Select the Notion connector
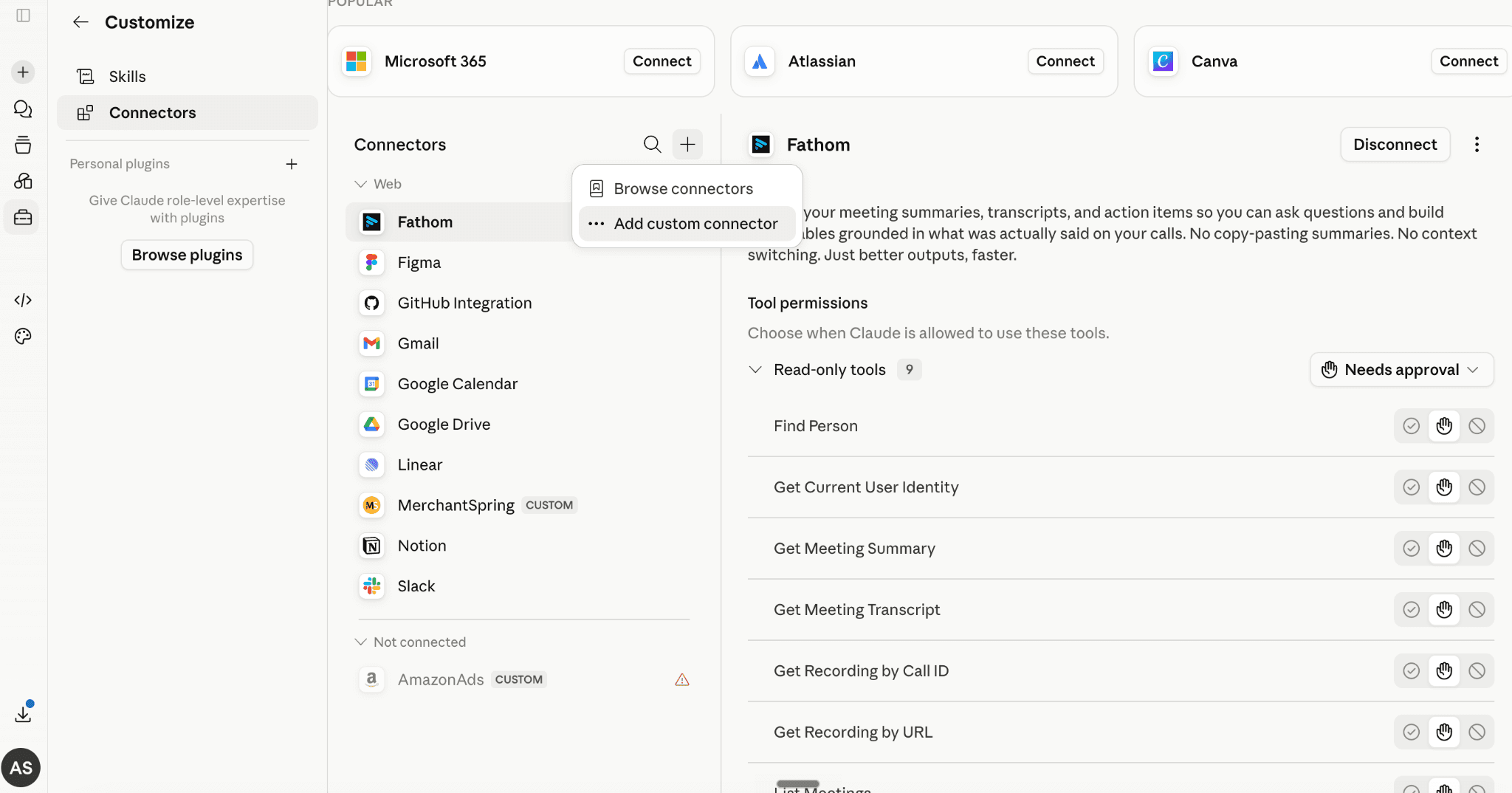 pos(523,546)
